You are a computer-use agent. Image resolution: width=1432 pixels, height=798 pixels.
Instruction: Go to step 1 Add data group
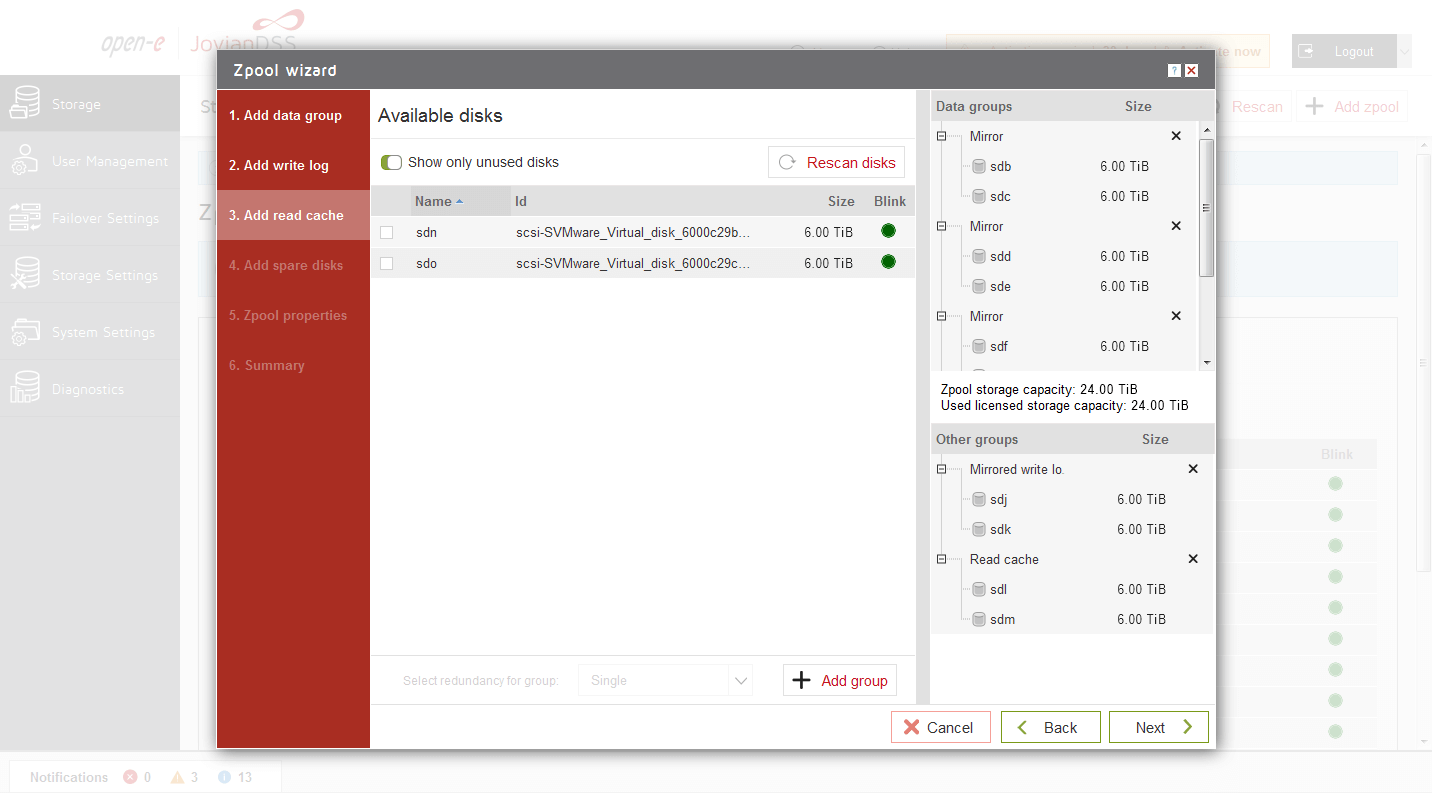click(x=285, y=115)
